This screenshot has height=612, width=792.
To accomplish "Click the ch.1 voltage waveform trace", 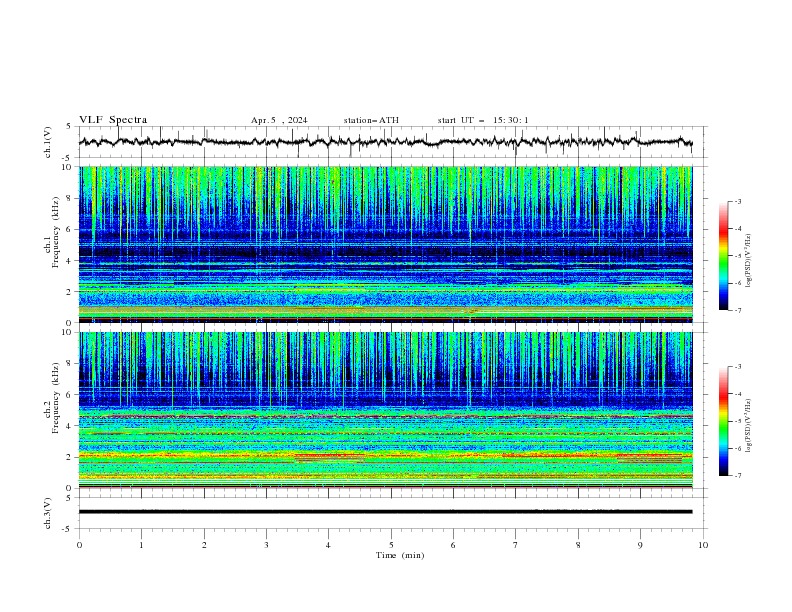I will pos(385,142).
